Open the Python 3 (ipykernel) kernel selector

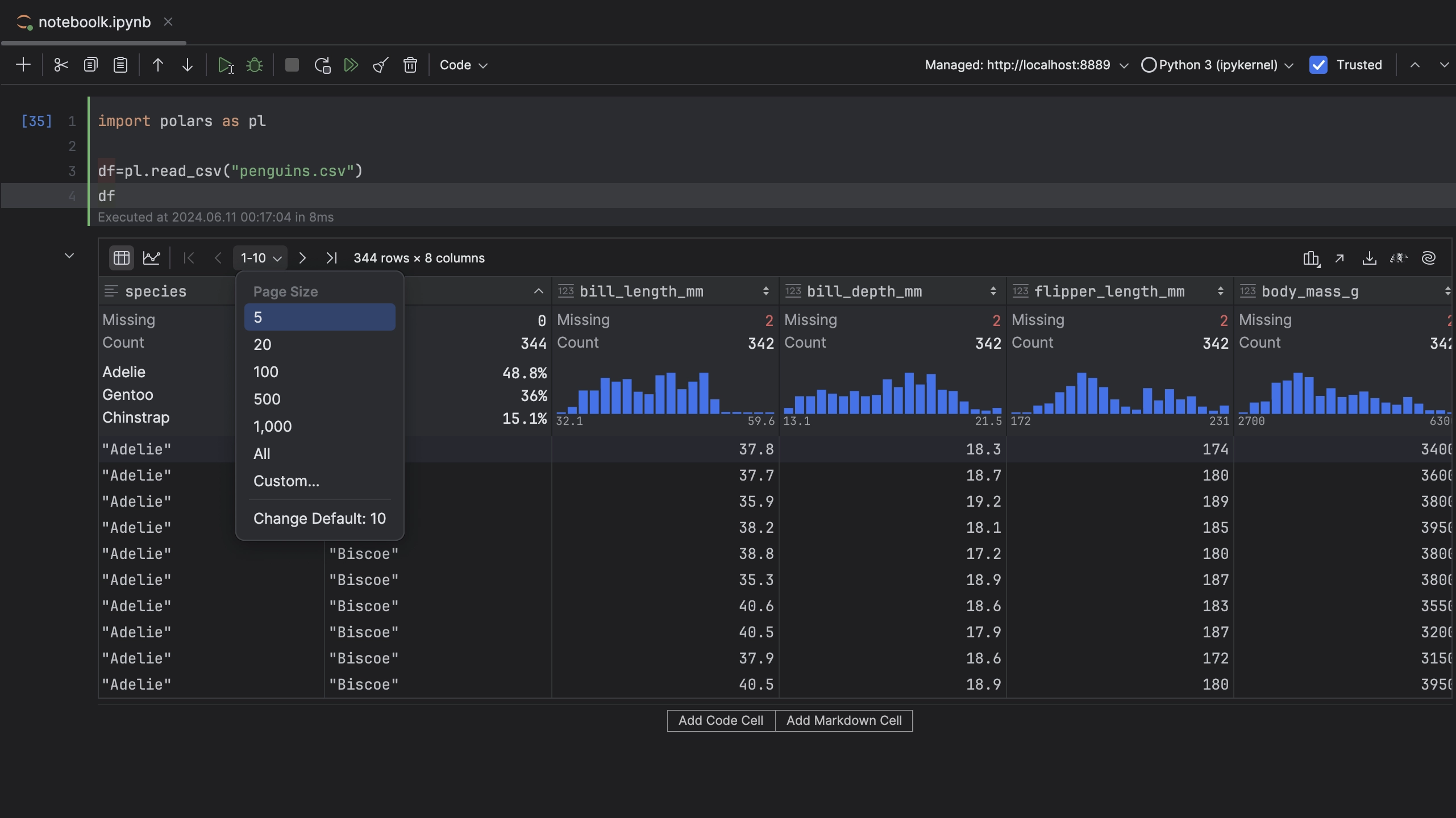(x=1218, y=65)
